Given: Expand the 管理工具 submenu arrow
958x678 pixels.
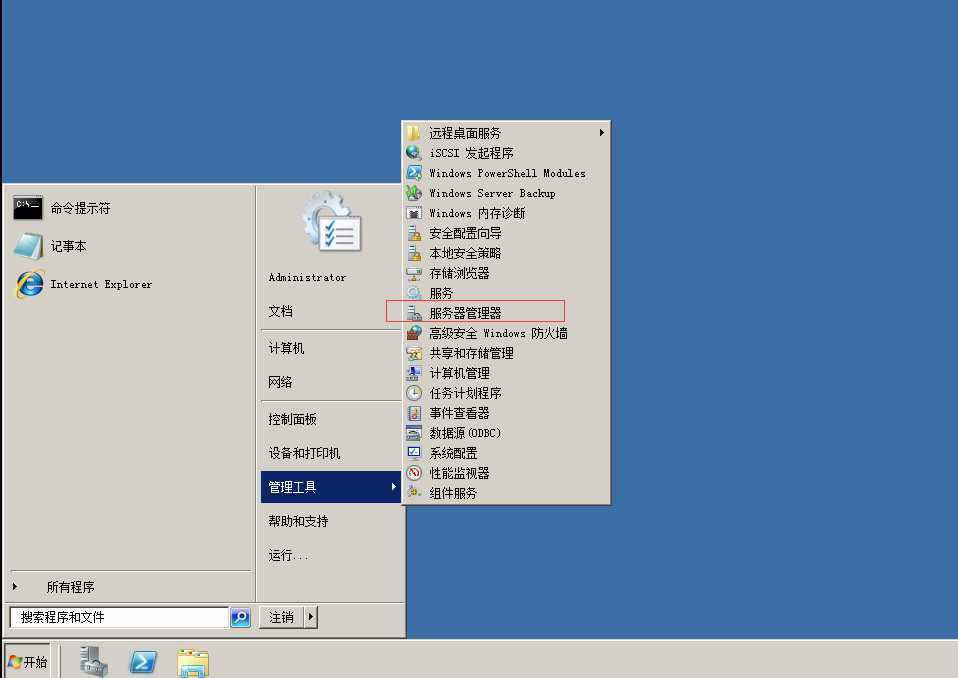Looking at the screenshot, I should click(x=393, y=487).
